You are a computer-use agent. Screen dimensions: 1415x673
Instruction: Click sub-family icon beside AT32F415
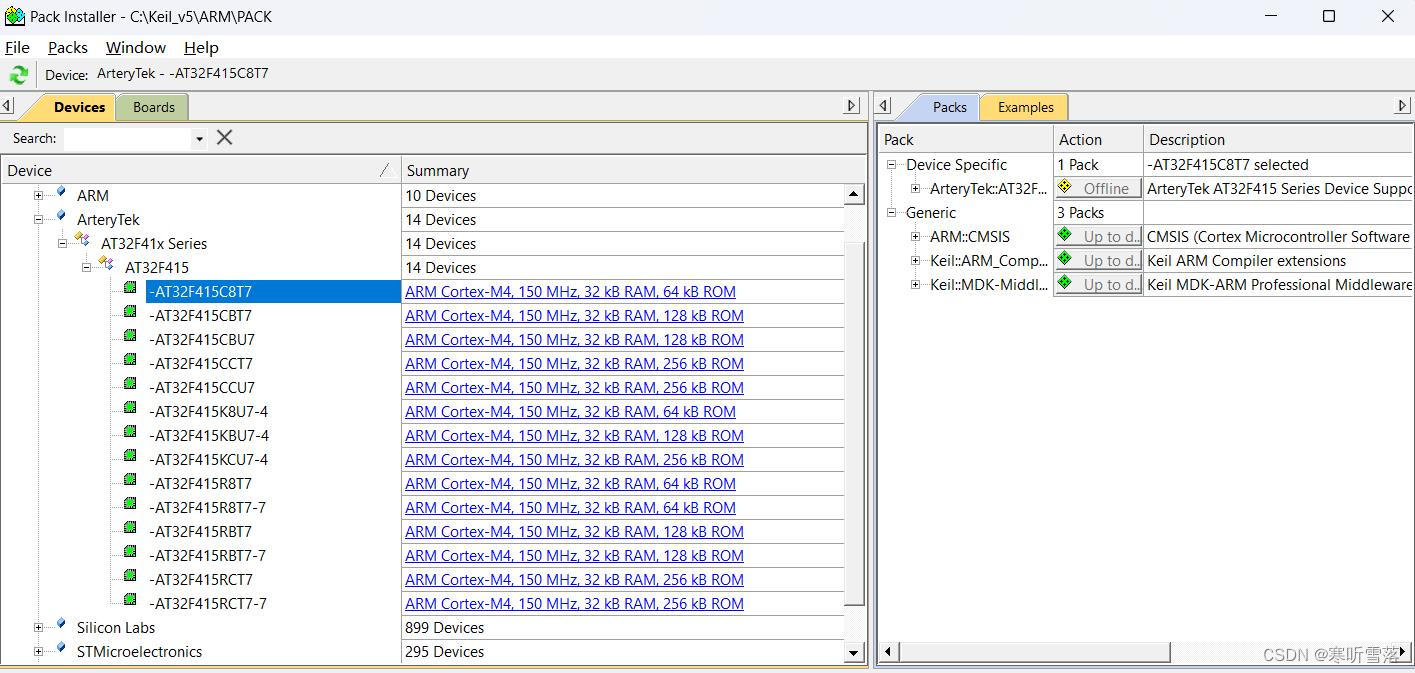tap(106, 265)
